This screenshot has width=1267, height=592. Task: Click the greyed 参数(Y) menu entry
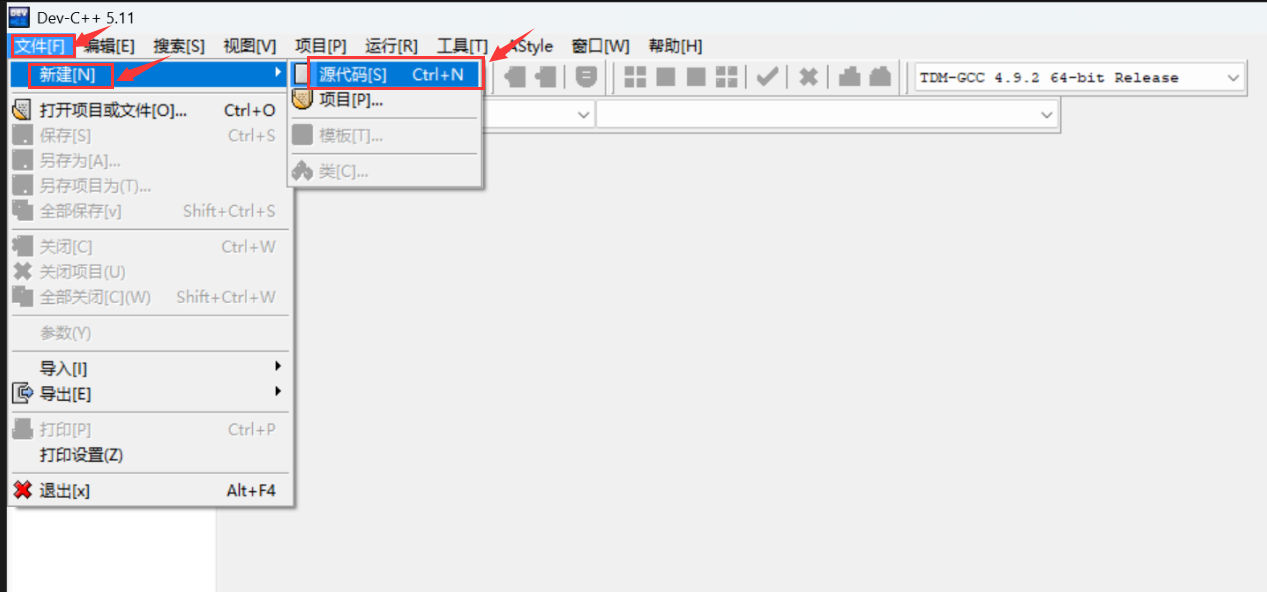pos(150,333)
